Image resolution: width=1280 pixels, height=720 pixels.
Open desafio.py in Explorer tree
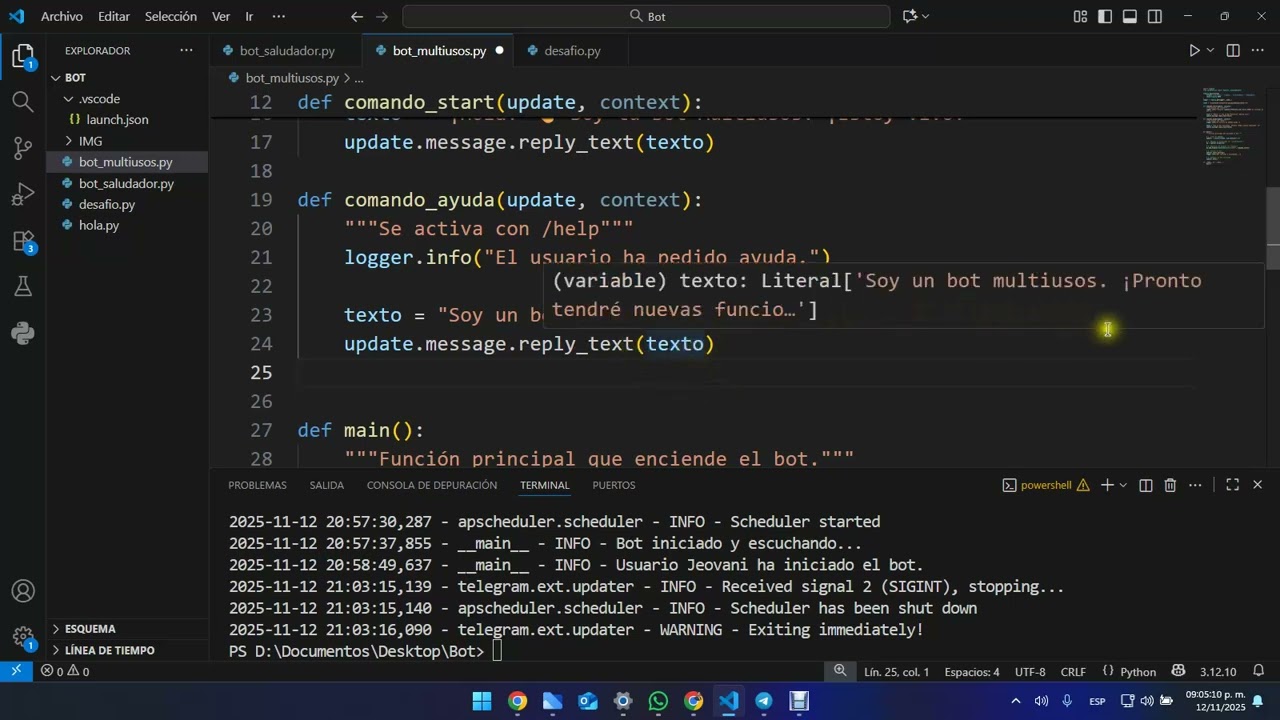point(127,204)
